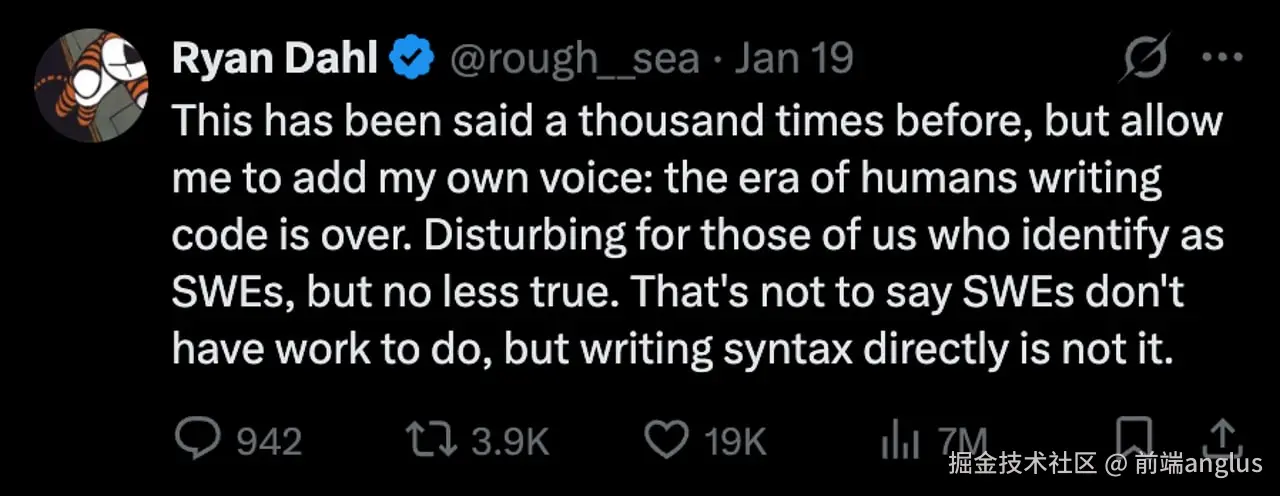Screen dimensions: 1280x496
Task: Click the share upload arrow icon
Action: point(1221,436)
